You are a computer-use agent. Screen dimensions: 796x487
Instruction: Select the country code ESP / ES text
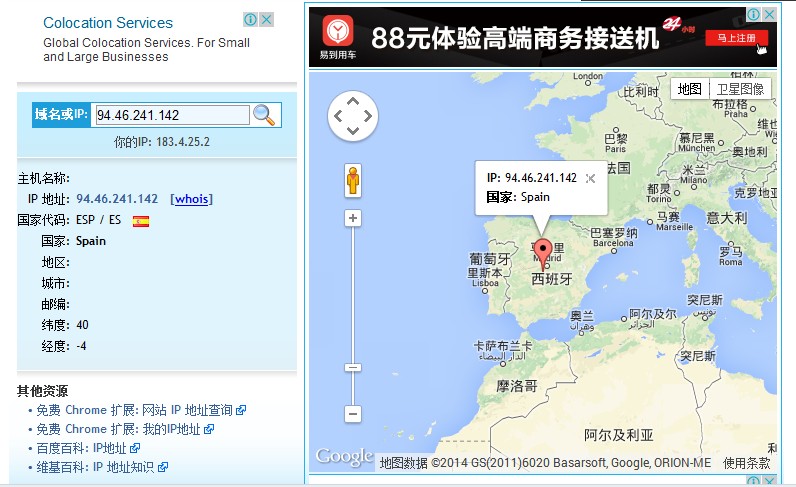(x=98, y=220)
